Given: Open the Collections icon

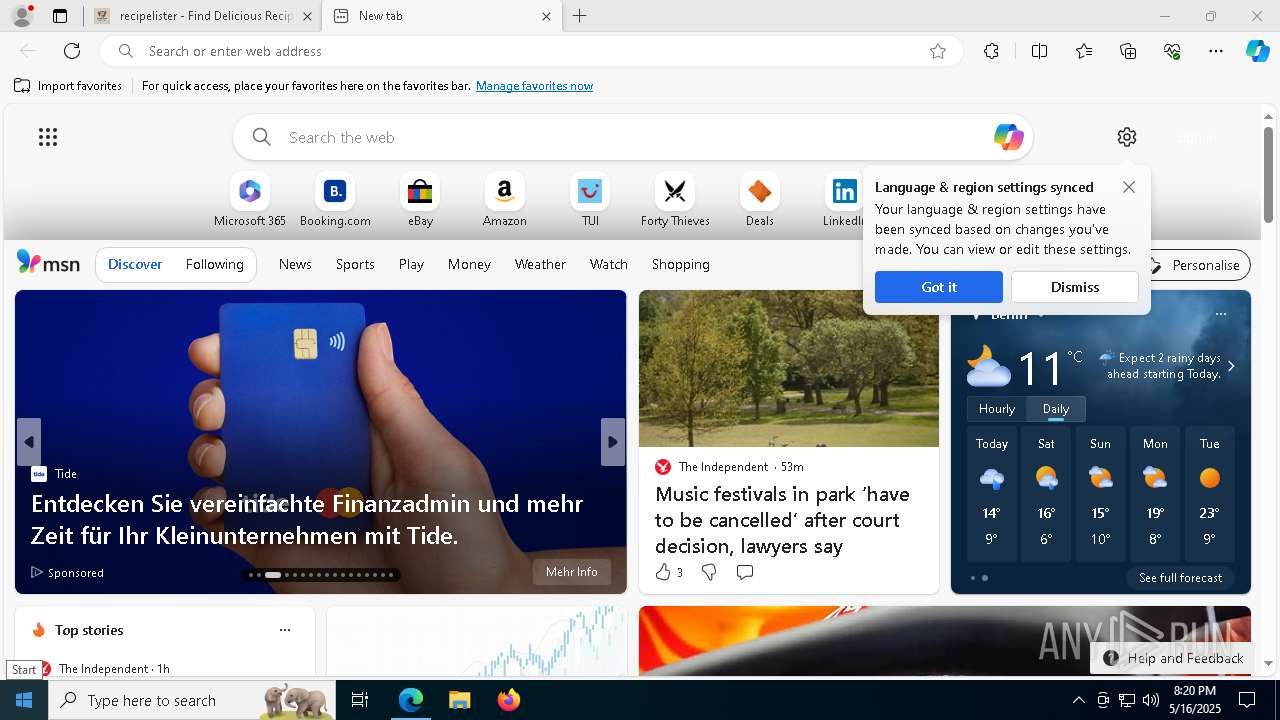Looking at the screenshot, I should tap(1128, 51).
